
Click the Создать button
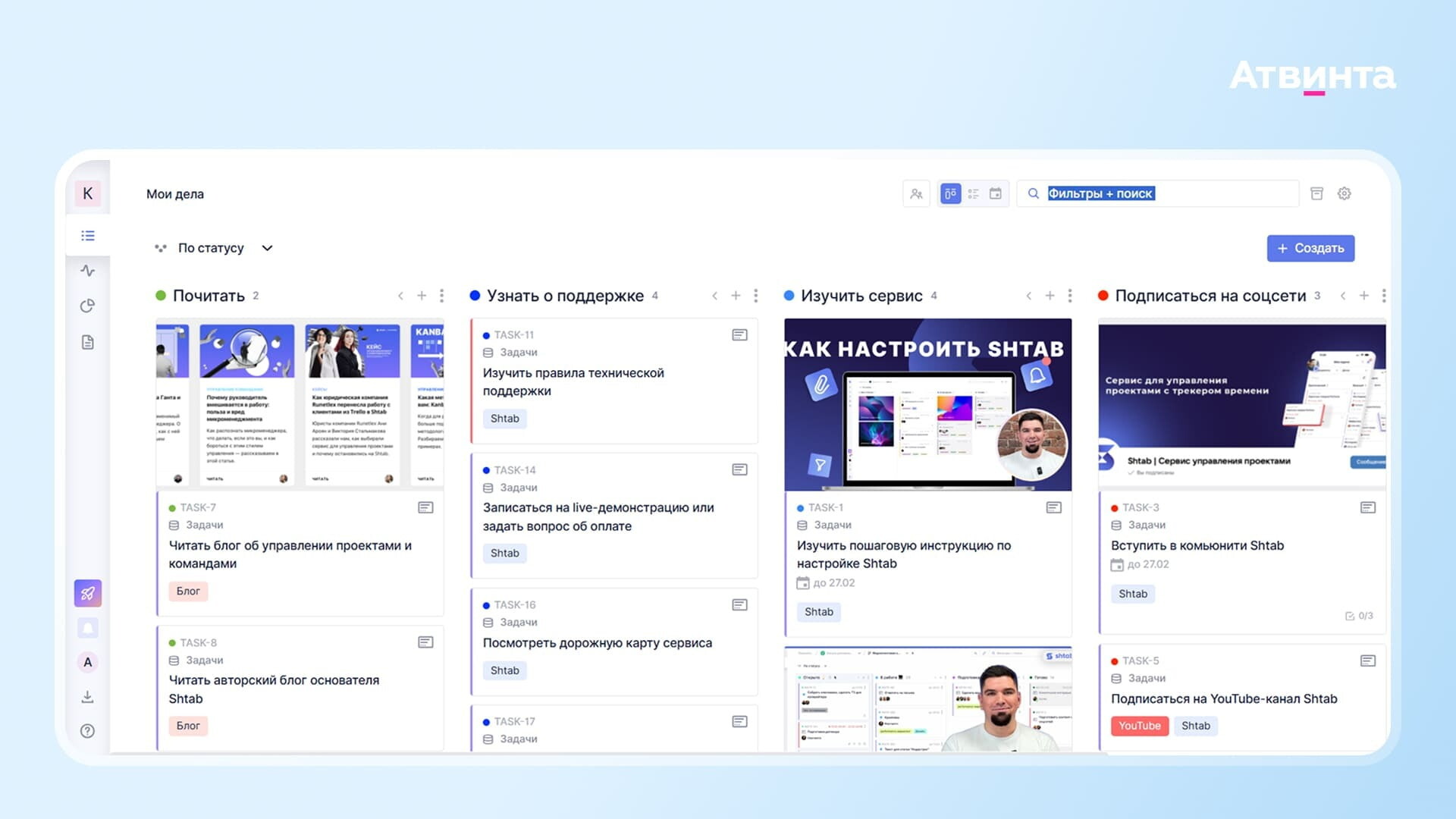(1310, 249)
